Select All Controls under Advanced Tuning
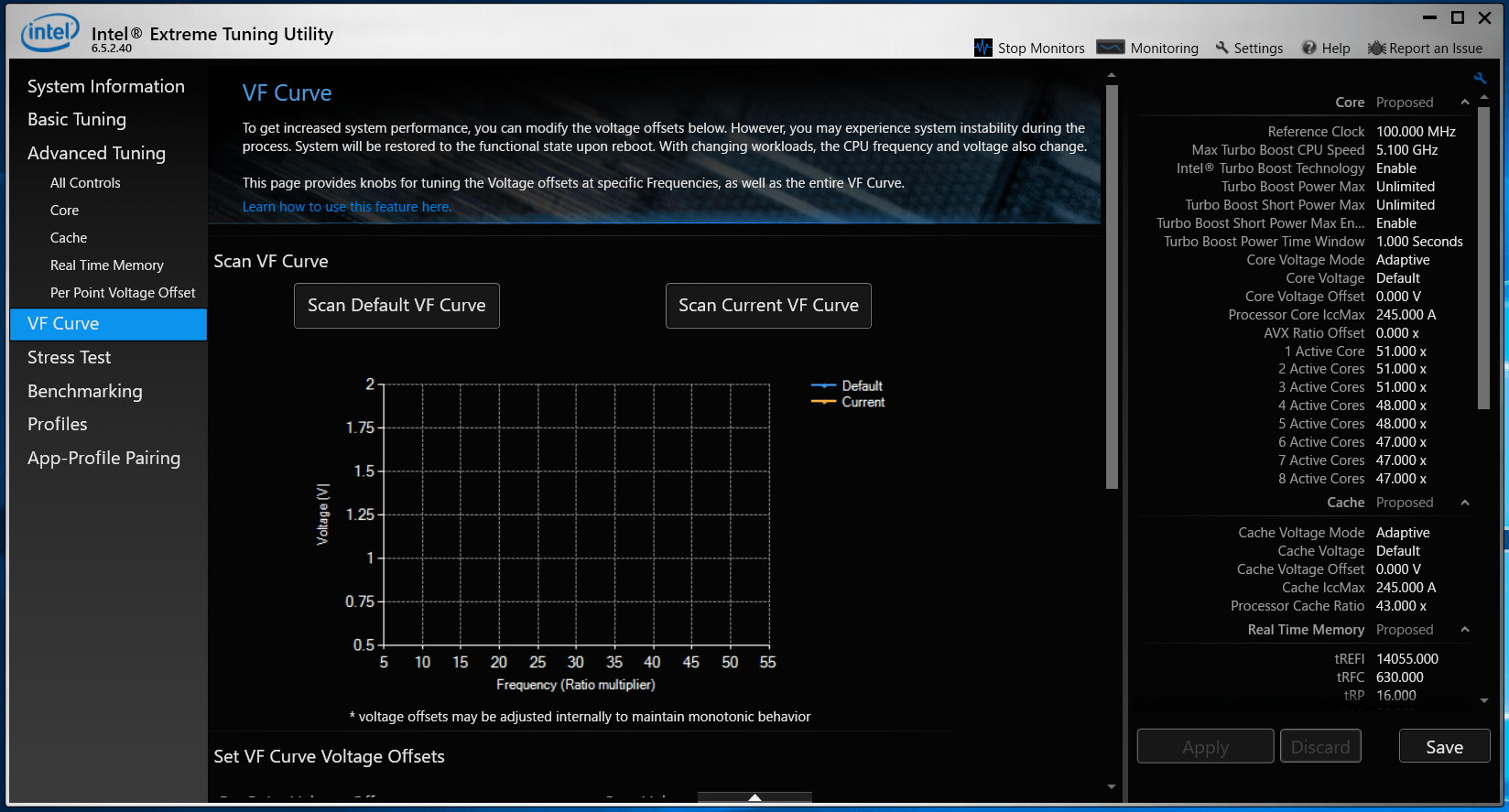1509x812 pixels. (85, 183)
